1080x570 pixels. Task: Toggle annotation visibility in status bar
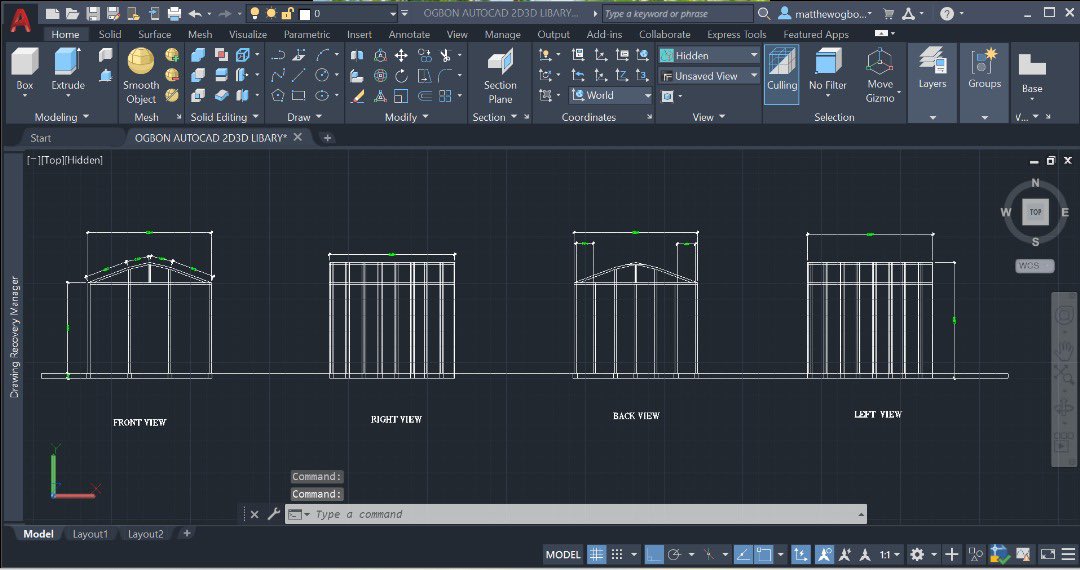pos(824,554)
